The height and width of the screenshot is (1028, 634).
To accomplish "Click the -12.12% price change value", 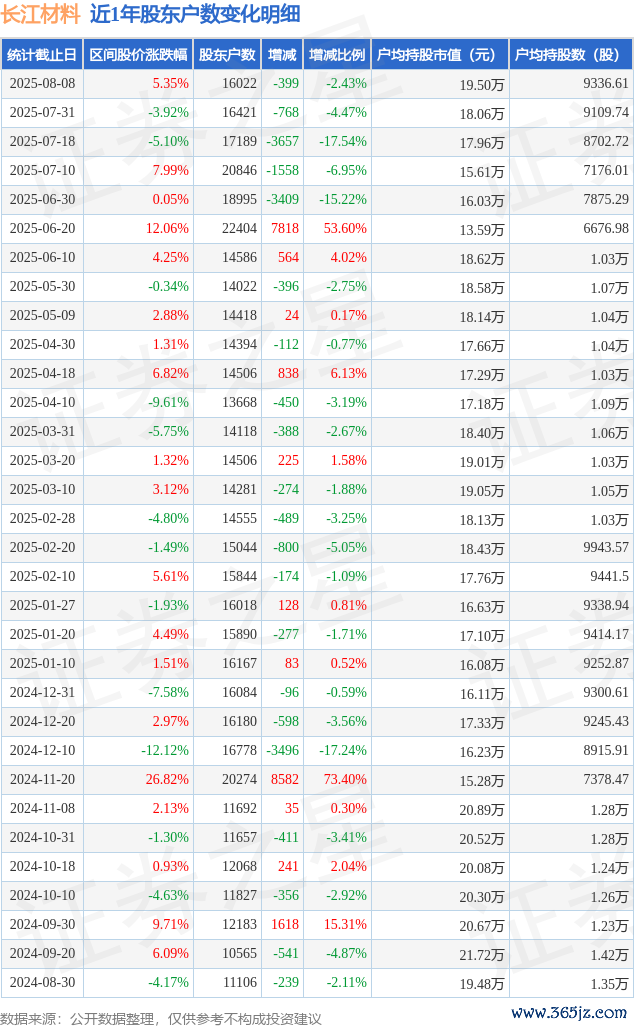I will 165,750.
